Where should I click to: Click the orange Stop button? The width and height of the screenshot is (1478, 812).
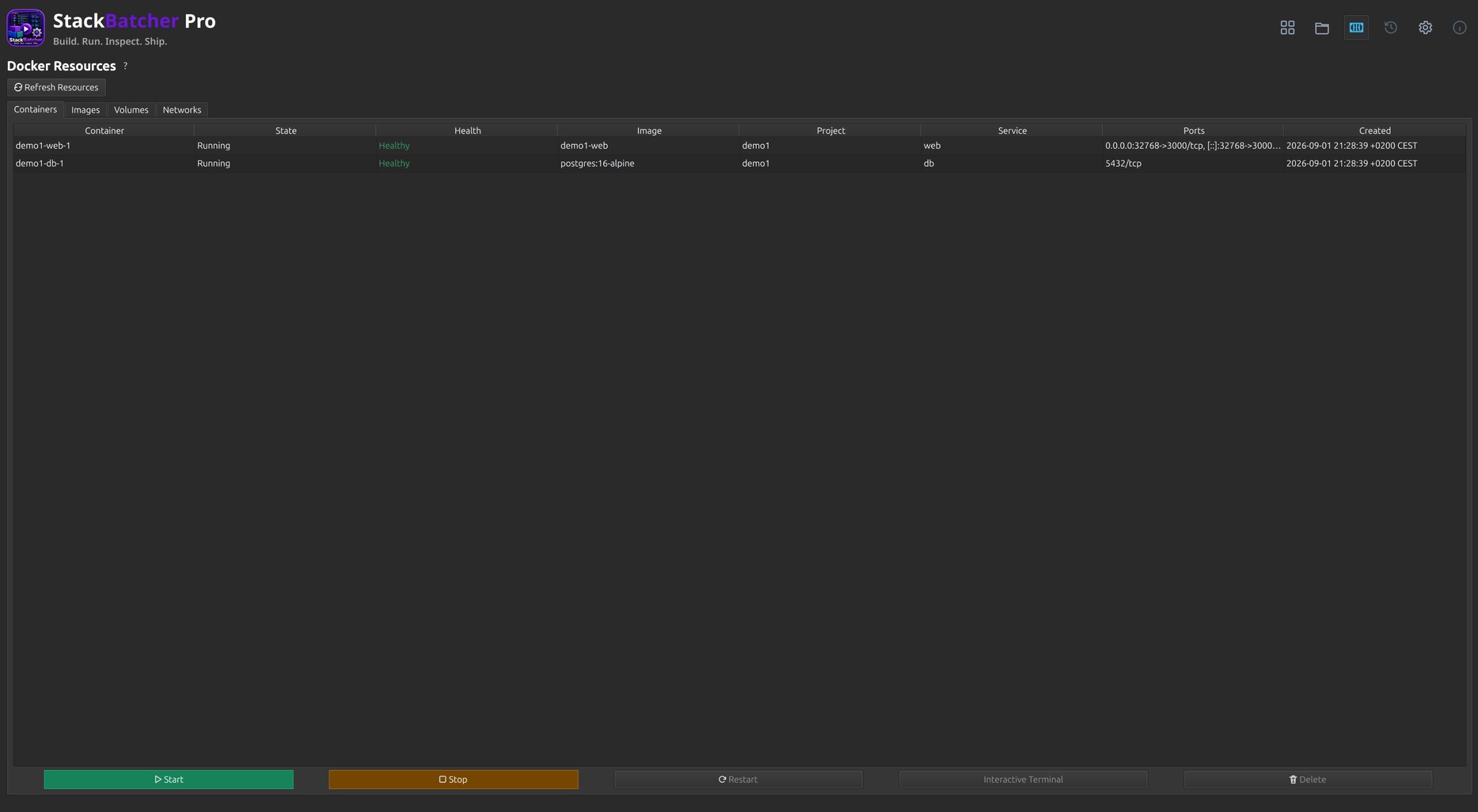point(454,780)
